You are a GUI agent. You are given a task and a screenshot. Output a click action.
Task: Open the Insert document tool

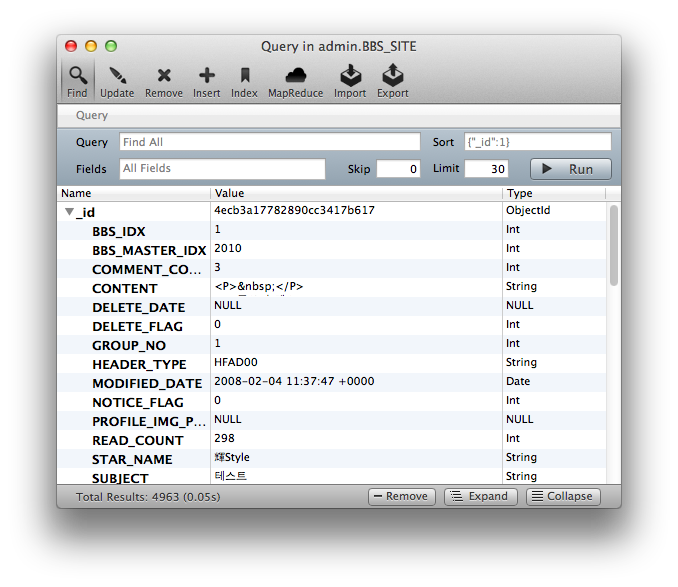[x=207, y=82]
